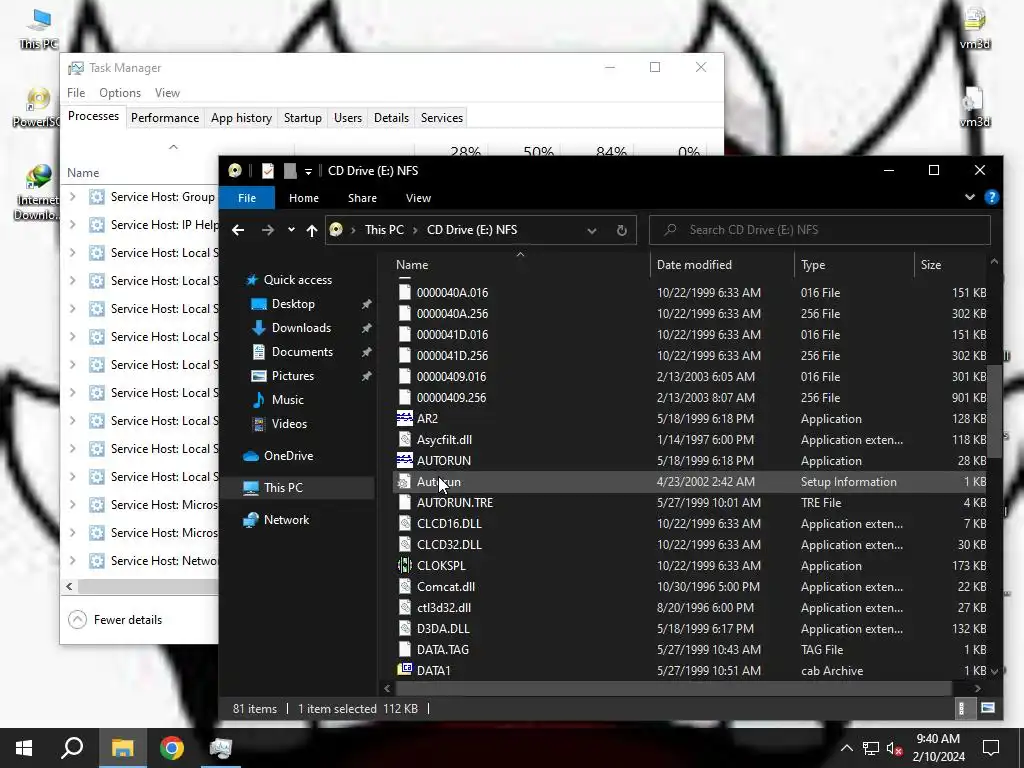Sort files by Name column header

coord(412,264)
